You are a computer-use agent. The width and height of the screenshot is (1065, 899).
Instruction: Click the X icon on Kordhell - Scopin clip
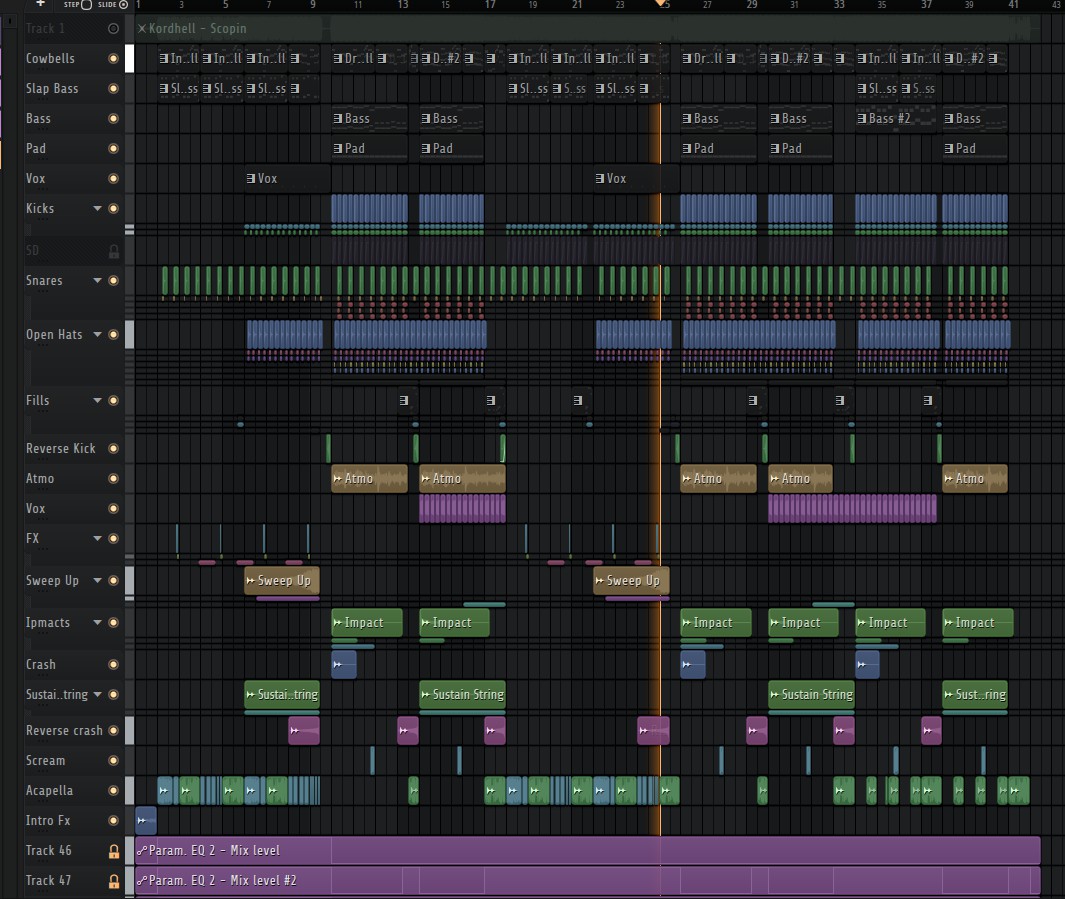(141, 29)
